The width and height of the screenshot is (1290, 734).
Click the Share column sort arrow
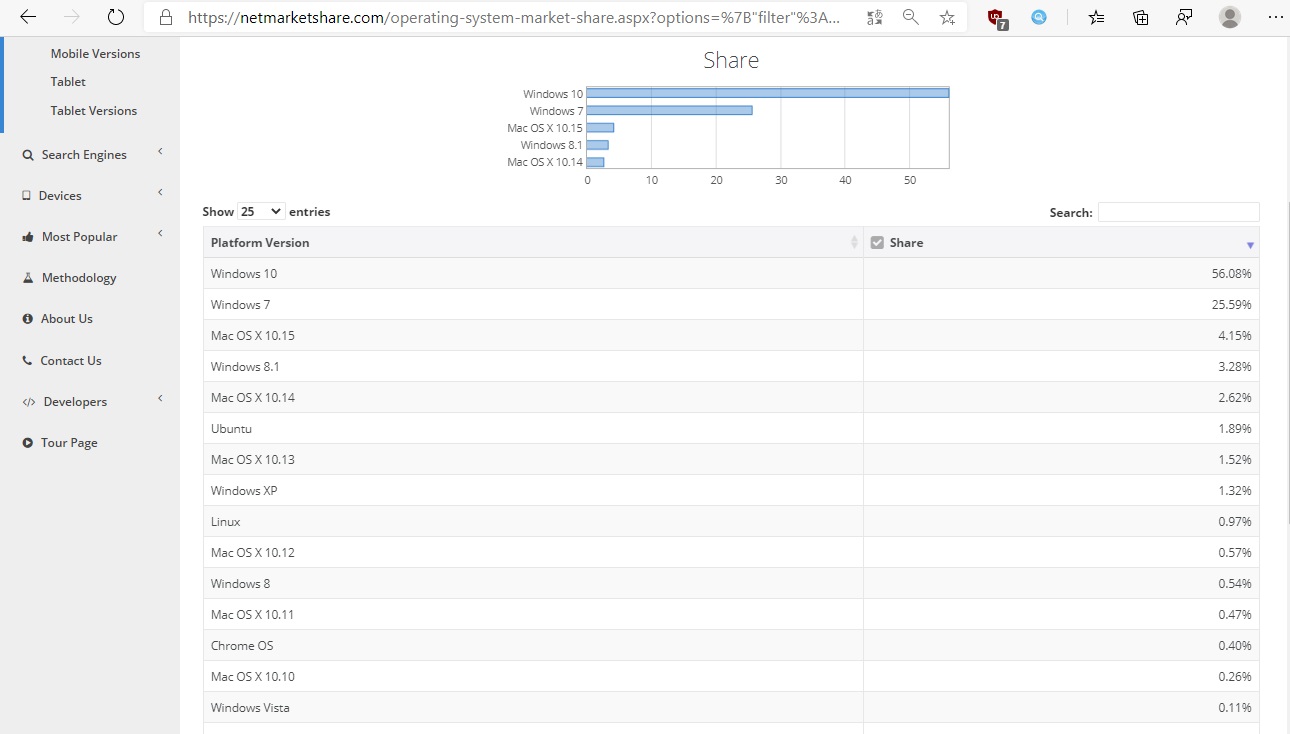click(x=1250, y=245)
